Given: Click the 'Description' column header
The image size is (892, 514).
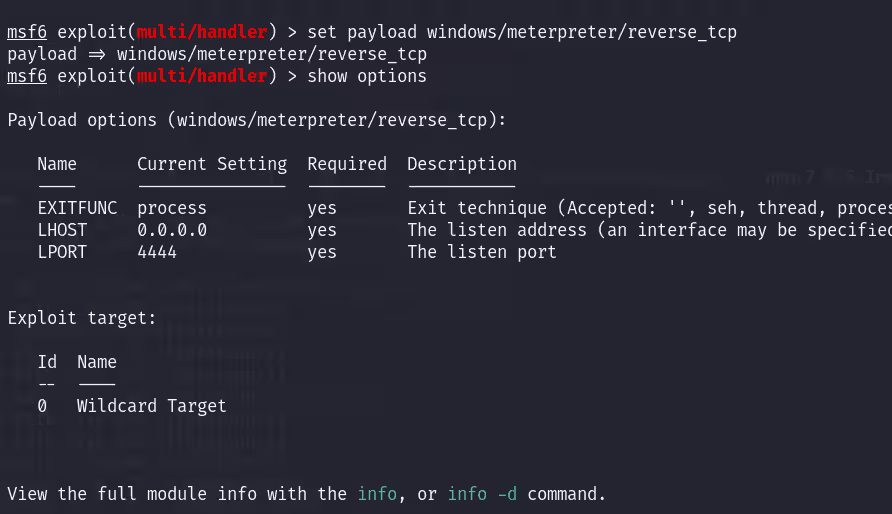Looking at the screenshot, I should coord(462,164).
